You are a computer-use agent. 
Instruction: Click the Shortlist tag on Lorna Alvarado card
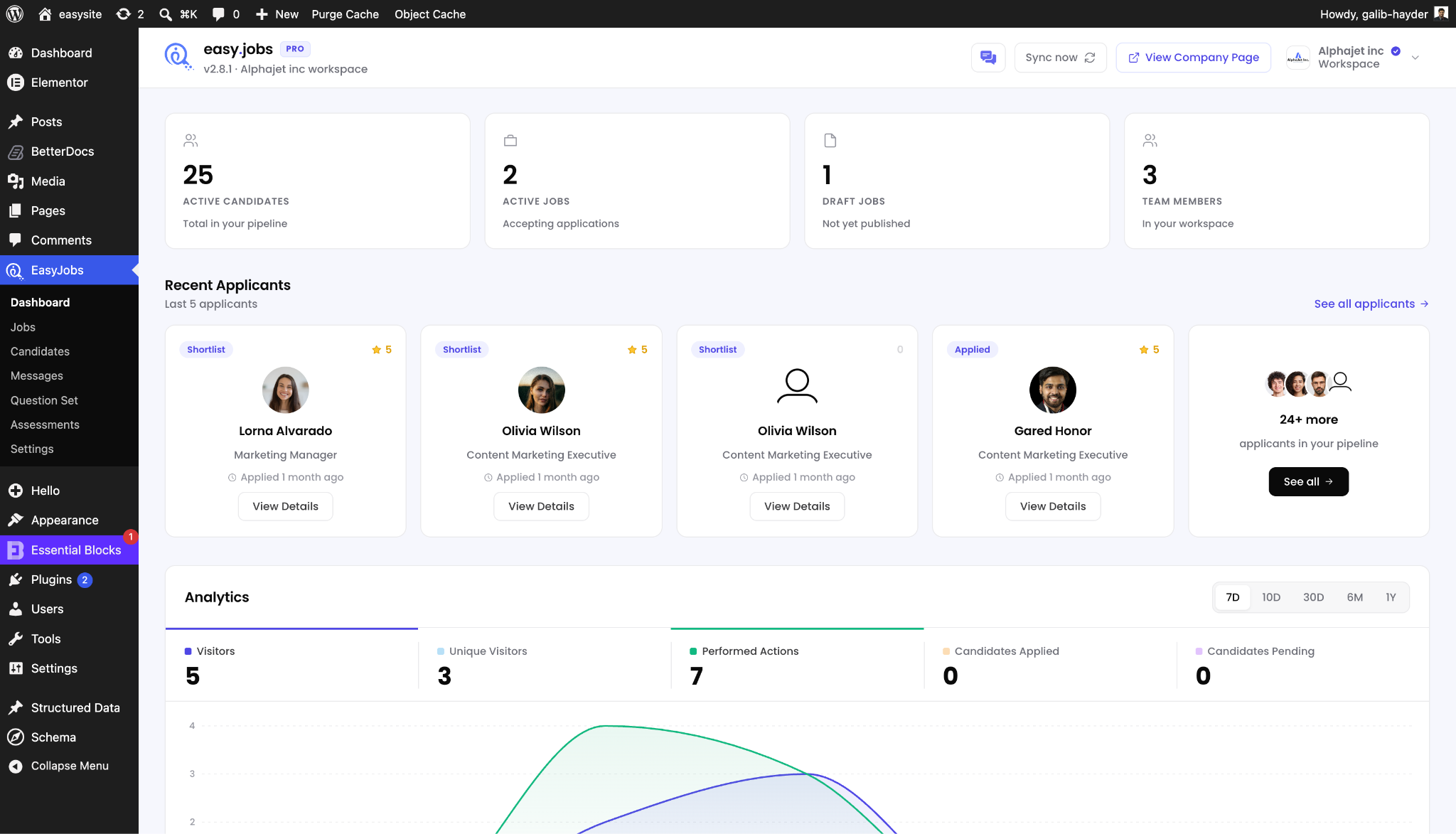tap(206, 349)
